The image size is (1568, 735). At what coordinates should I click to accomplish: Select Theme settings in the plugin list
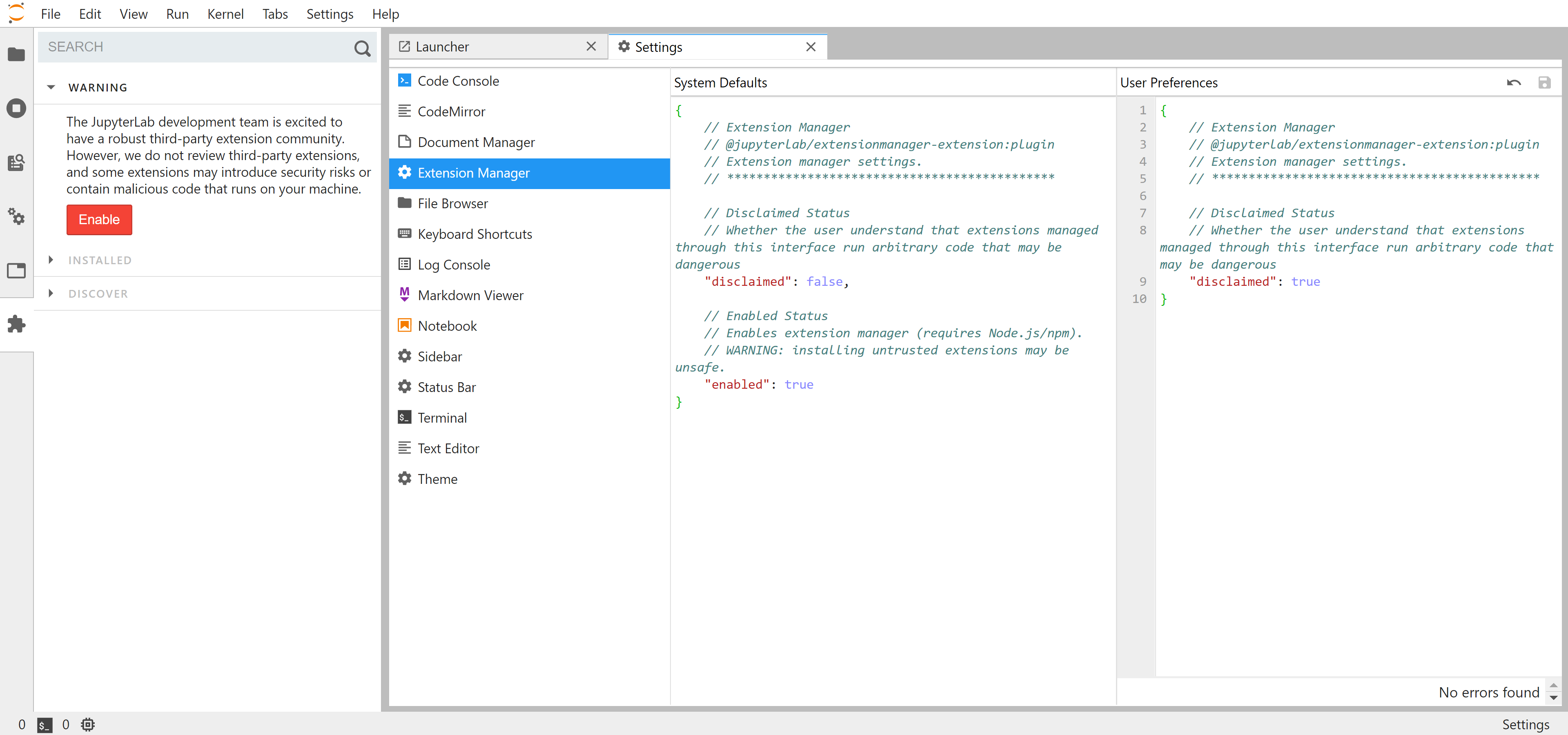coord(437,479)
